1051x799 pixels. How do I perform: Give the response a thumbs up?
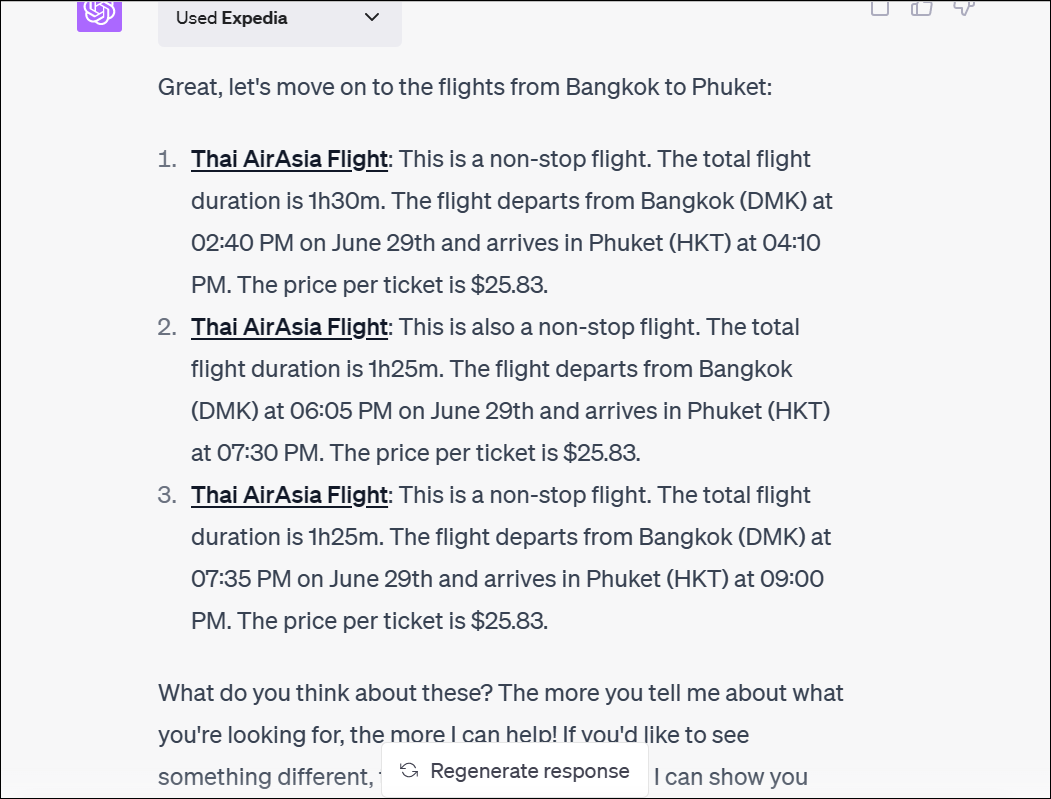point(921,8)
